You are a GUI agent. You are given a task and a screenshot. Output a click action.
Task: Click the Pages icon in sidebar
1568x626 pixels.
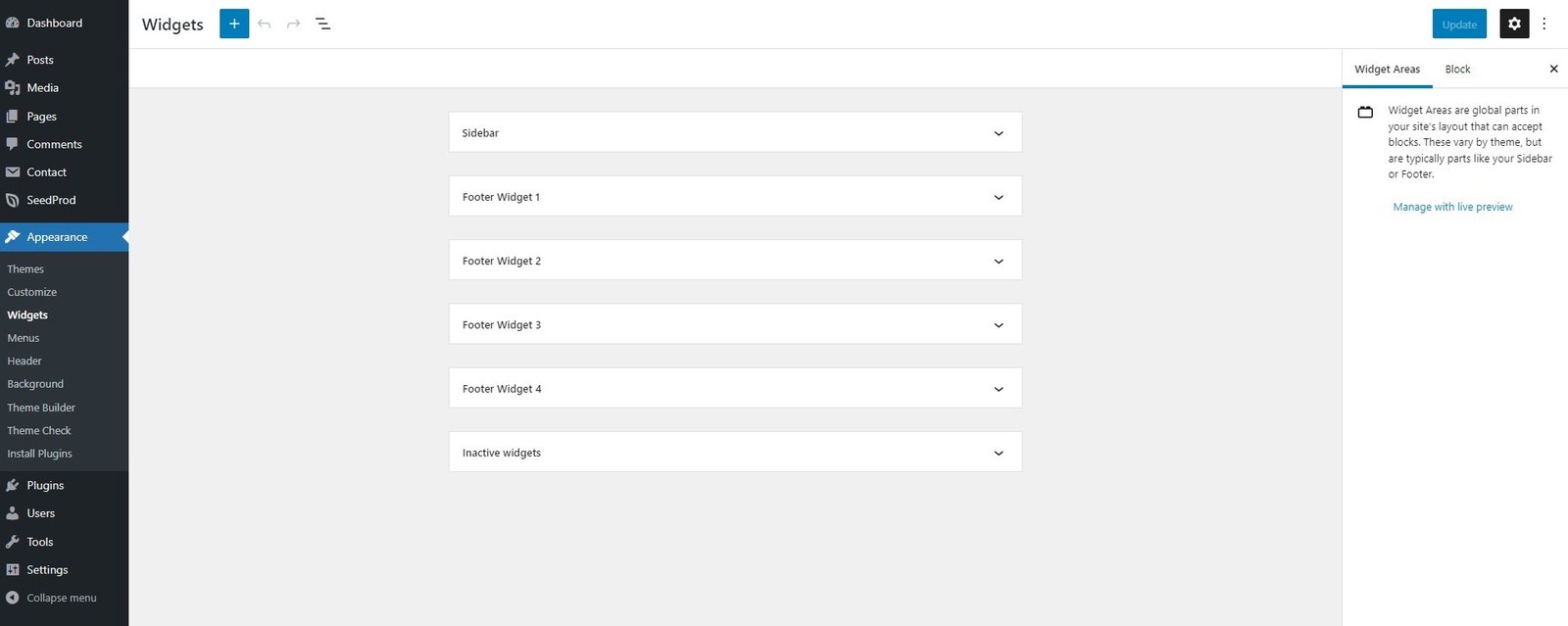point(13,116)
